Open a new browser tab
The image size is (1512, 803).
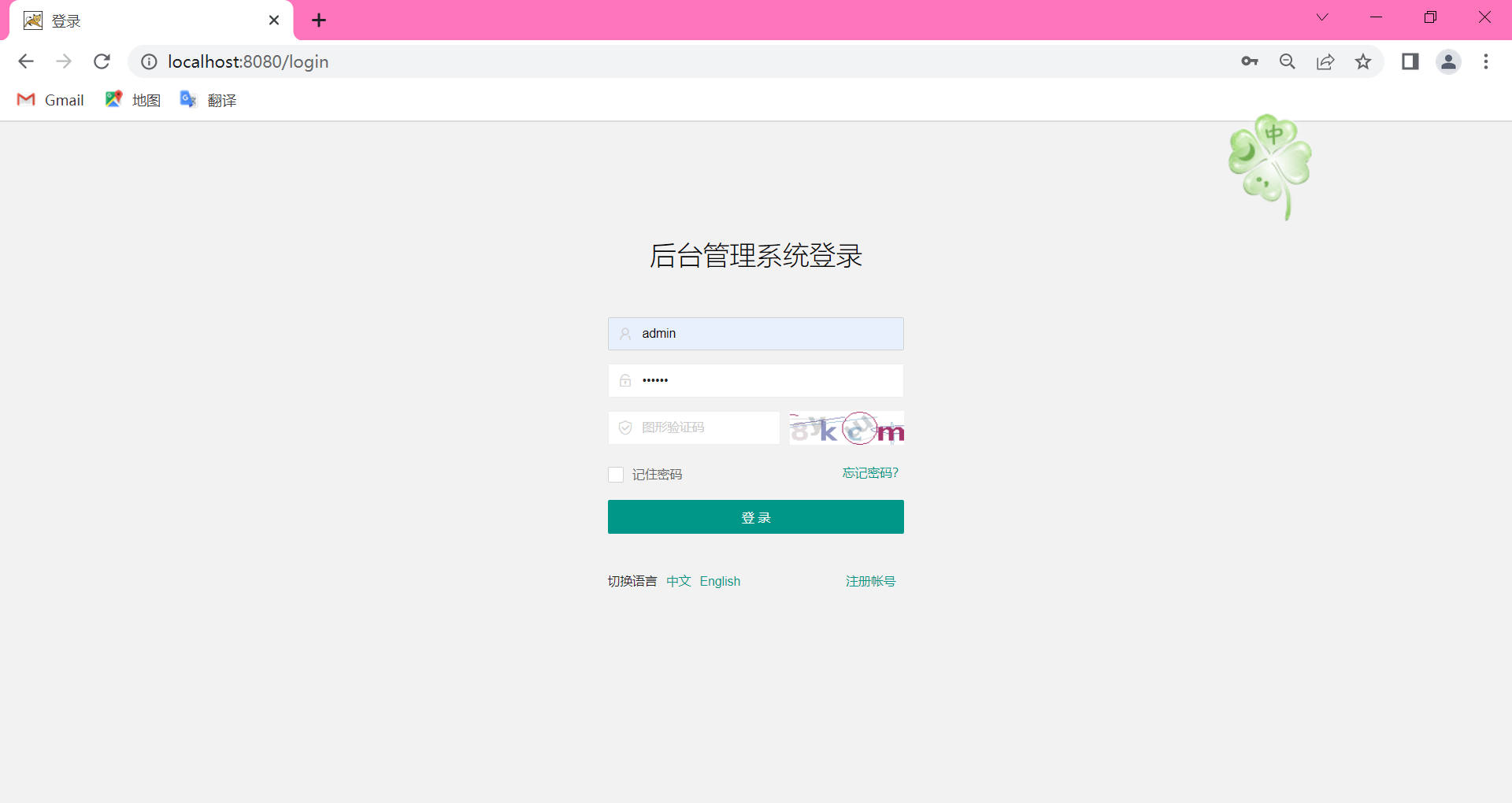click(319, 20)
